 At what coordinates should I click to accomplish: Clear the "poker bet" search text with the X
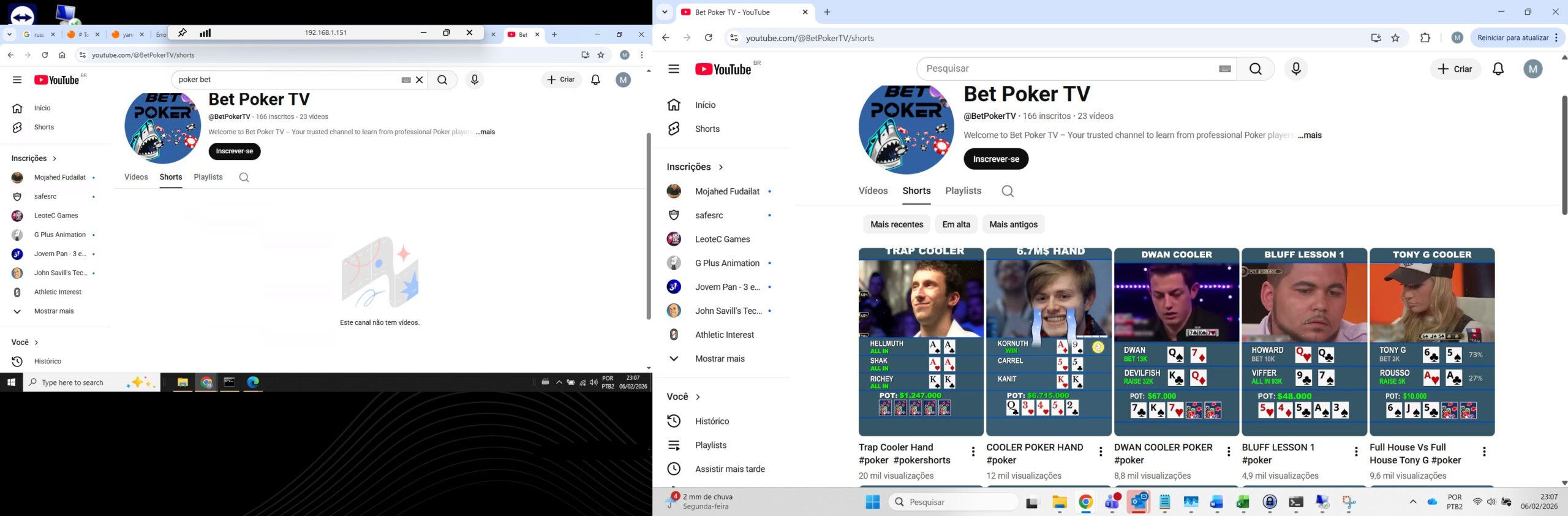click(x=420, y=80)
